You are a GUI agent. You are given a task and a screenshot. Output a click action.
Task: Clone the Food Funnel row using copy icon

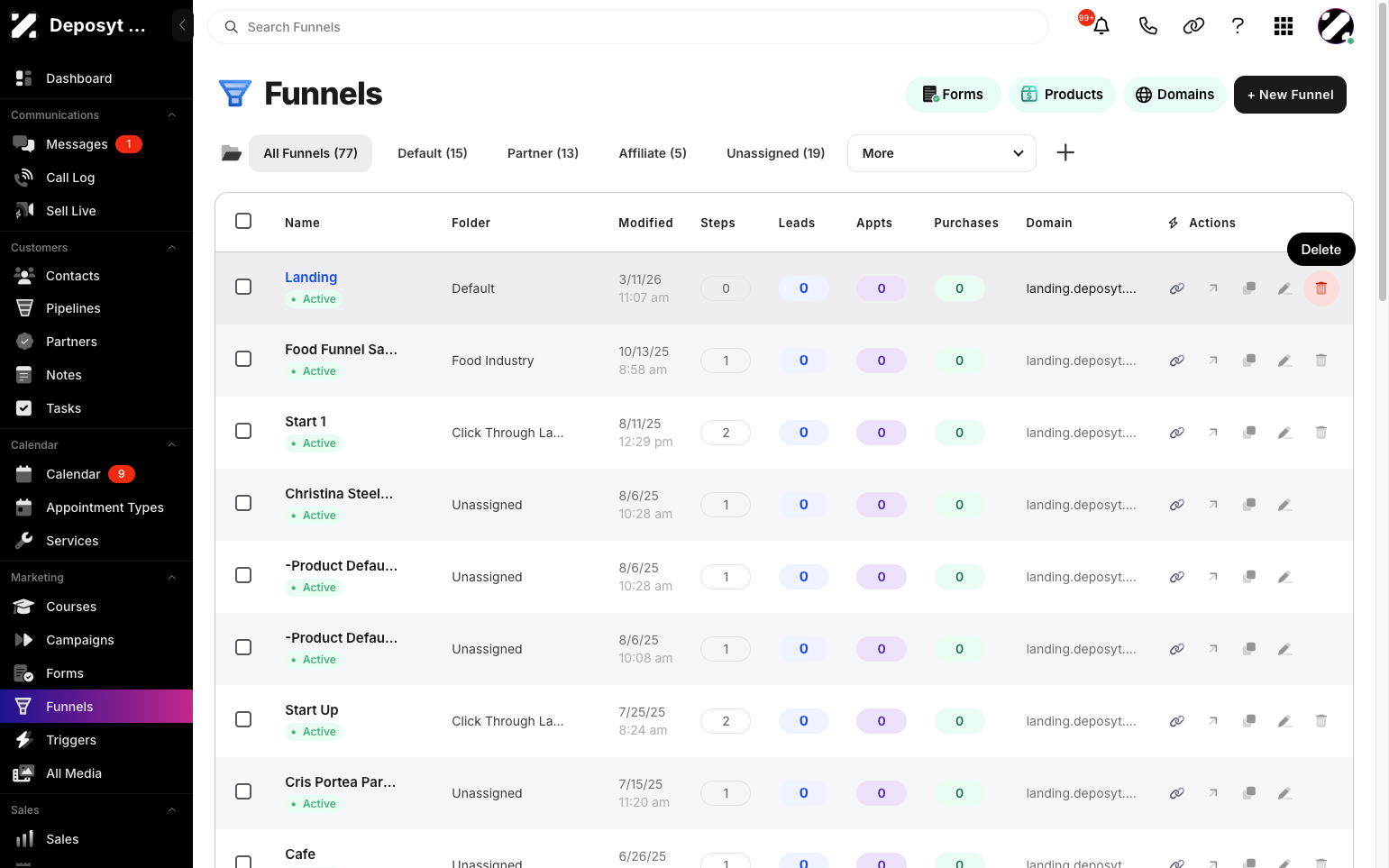(1249, 361)
